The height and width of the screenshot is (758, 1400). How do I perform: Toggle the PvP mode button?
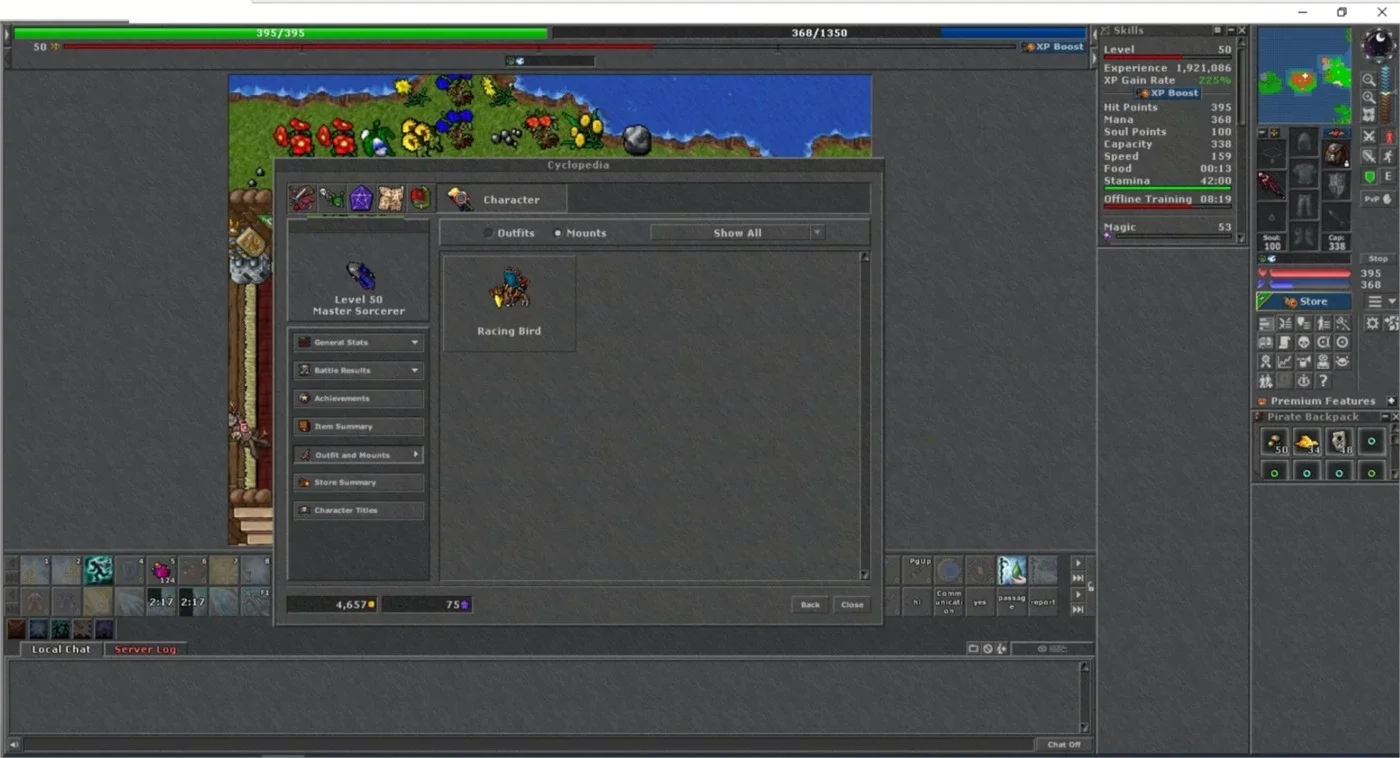click(1378, 199)
